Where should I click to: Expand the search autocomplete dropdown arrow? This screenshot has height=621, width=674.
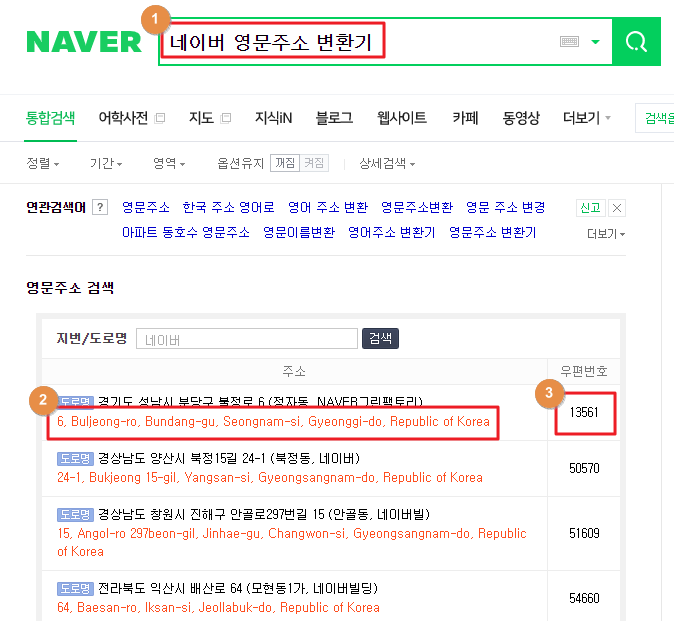point(595,42)
